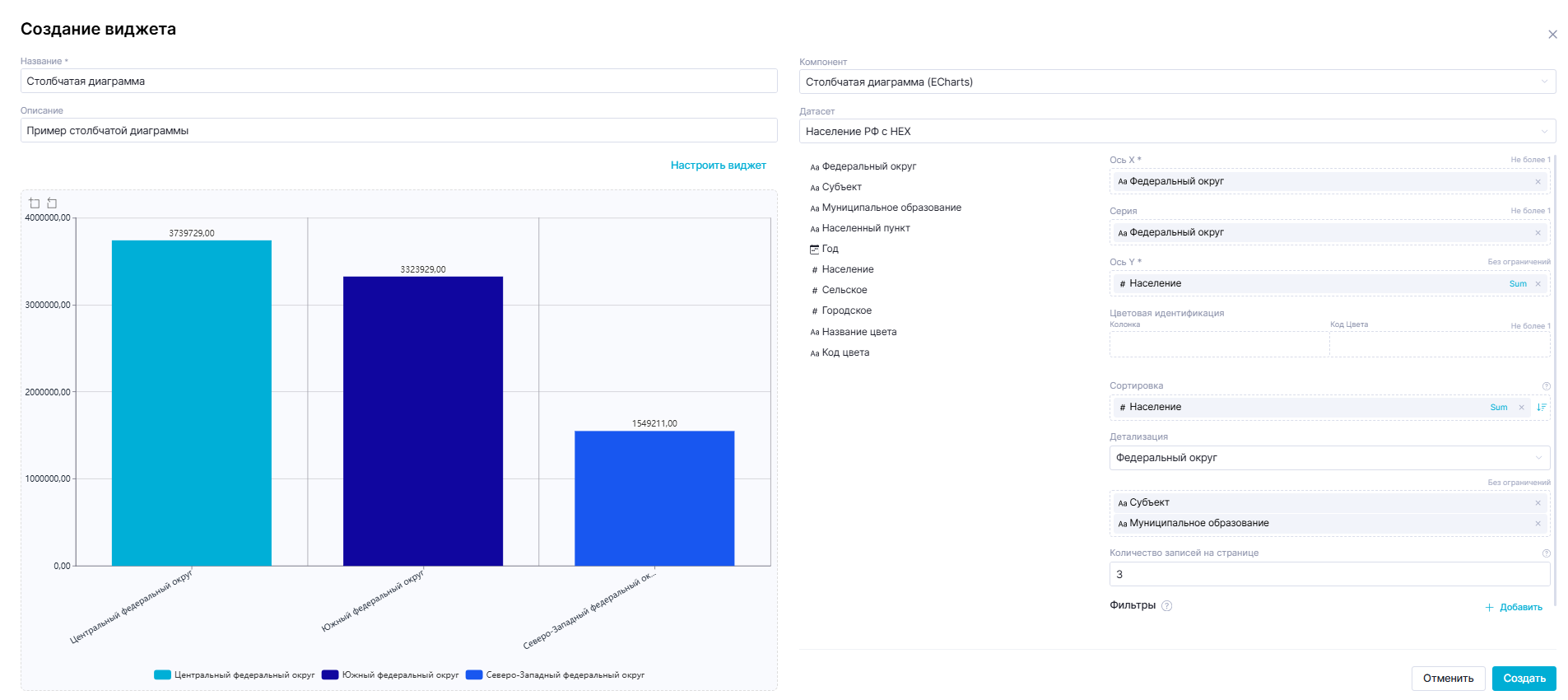This screenshot has height=700, width=1568.
Task: Click the help icon next to Фильтры
Action: point(1166,606)
